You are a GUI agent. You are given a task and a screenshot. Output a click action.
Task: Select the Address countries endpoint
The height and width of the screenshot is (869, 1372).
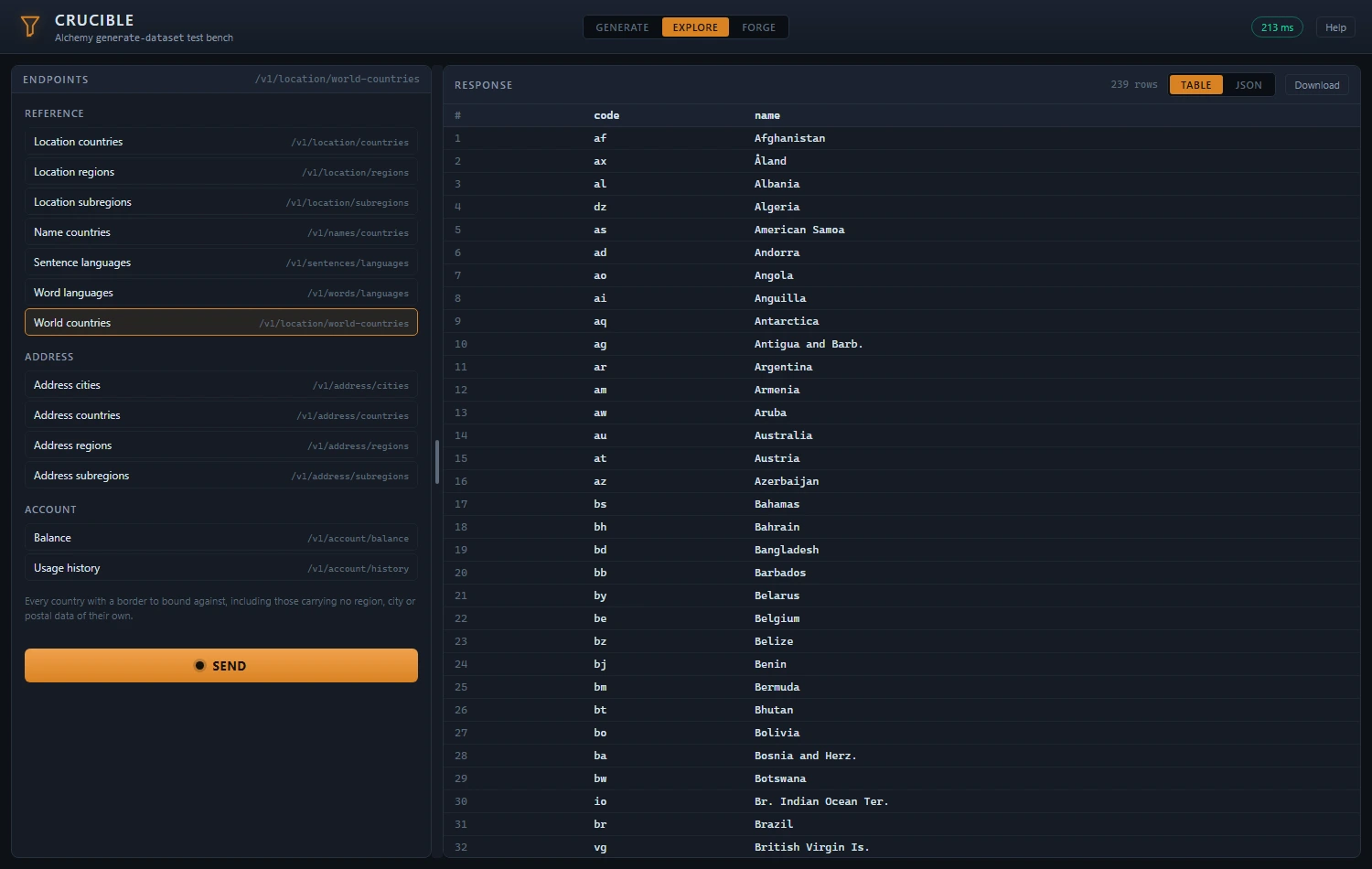click(221, 415)
